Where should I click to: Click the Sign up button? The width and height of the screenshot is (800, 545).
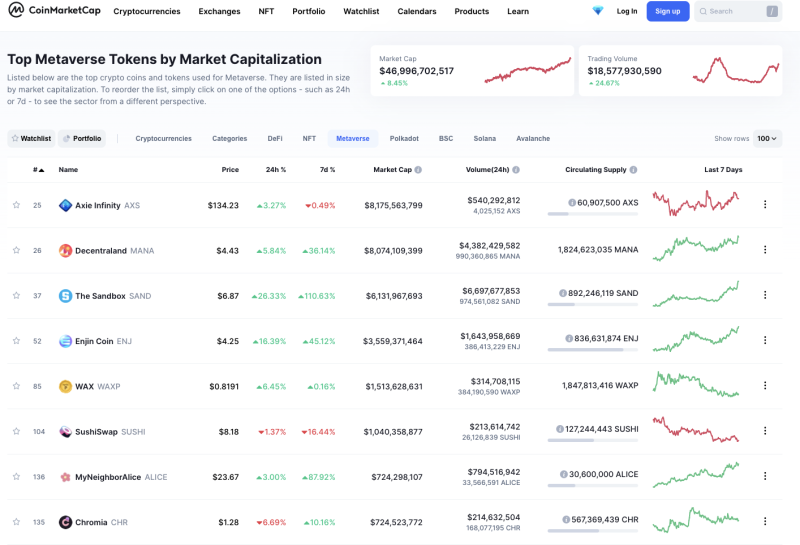pyautogui.click(x=668, y=11)
